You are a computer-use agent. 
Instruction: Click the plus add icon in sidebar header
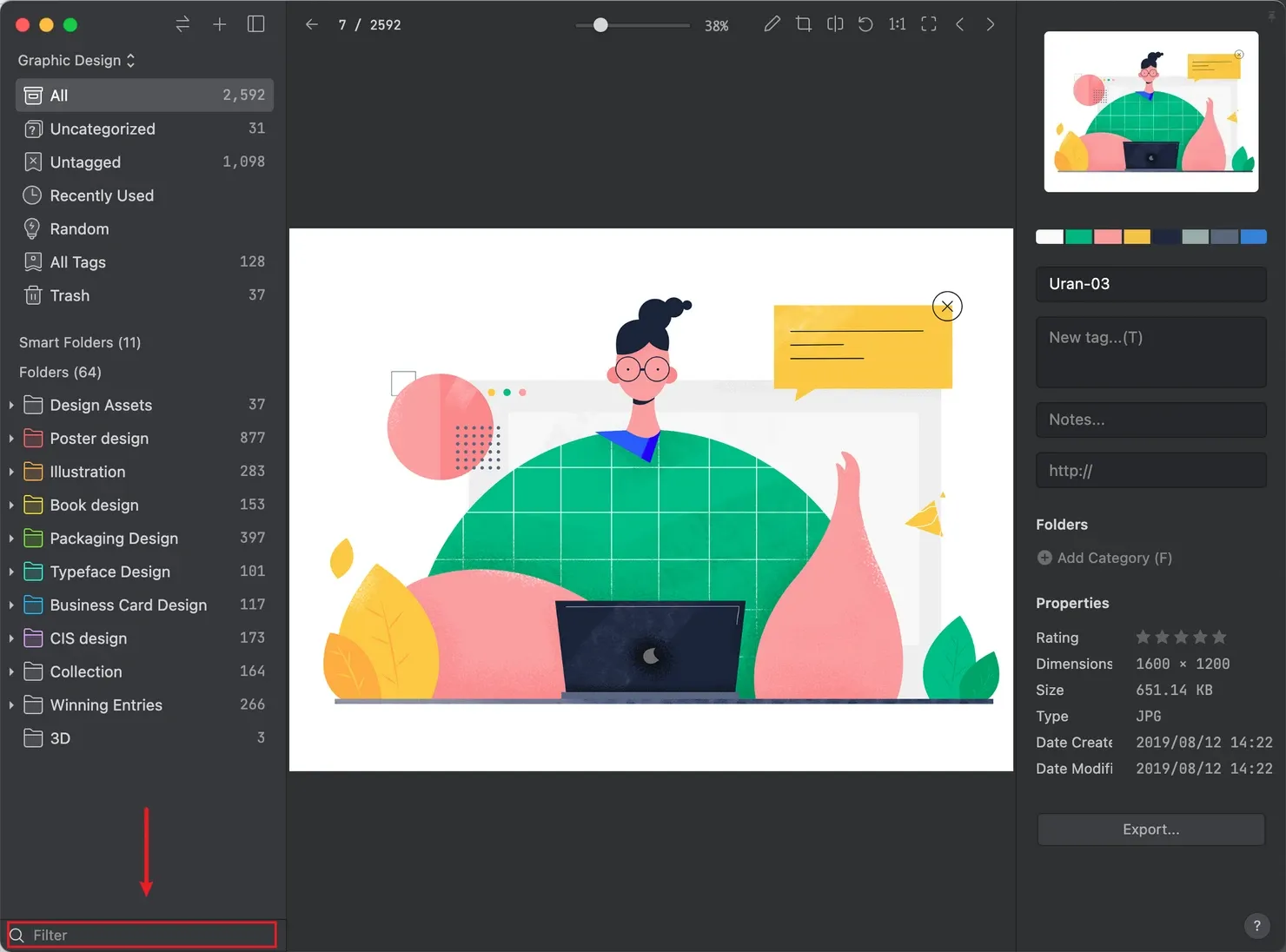tap(220, 24)
